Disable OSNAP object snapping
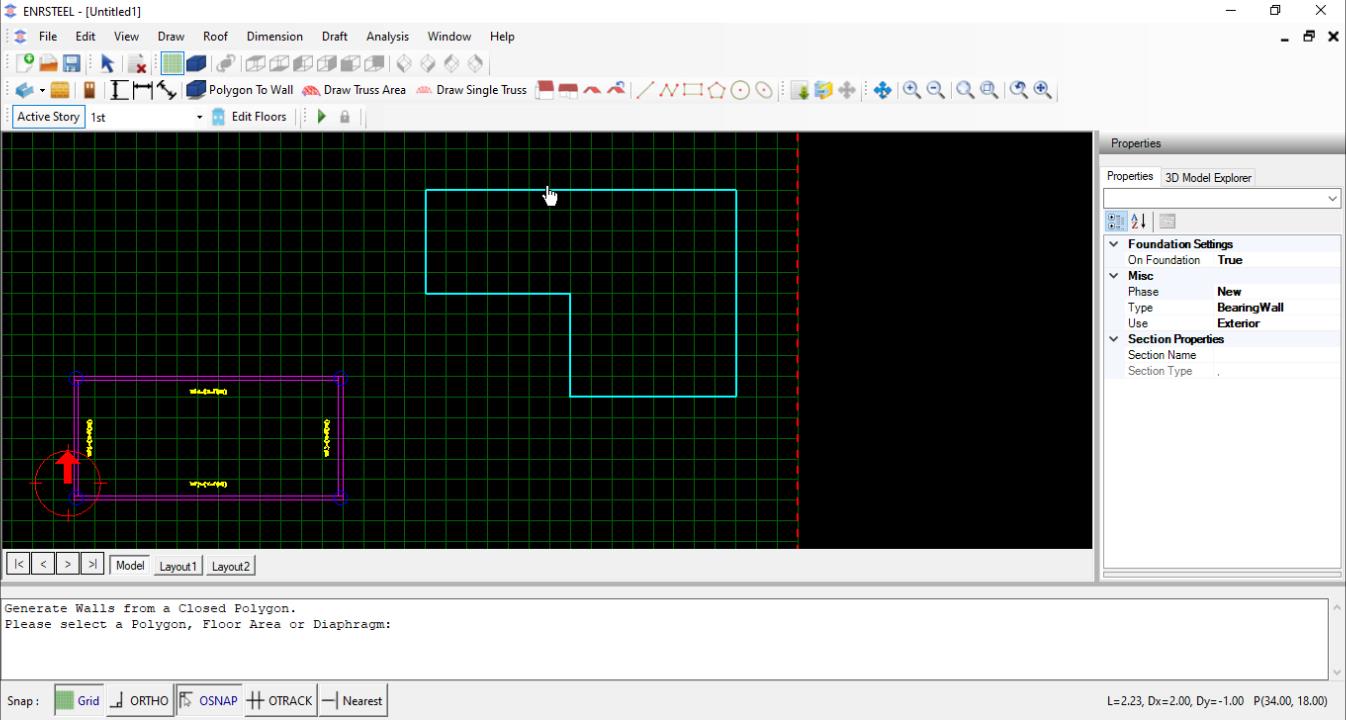Image resolution: width=1346 pixels, height=720 pixels. coord(209,701)
